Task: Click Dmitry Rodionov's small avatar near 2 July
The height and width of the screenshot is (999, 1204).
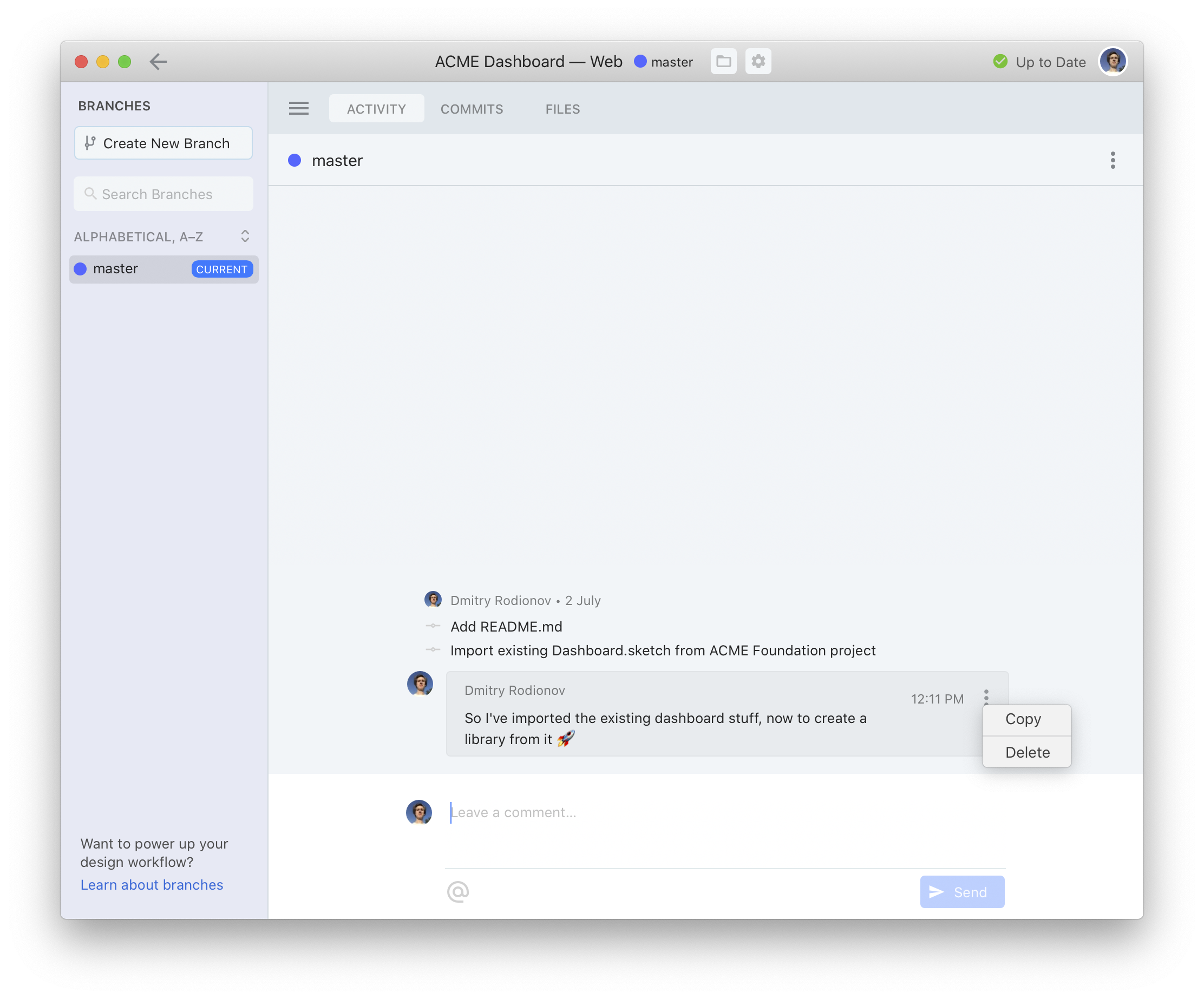Action: [433, 600]
